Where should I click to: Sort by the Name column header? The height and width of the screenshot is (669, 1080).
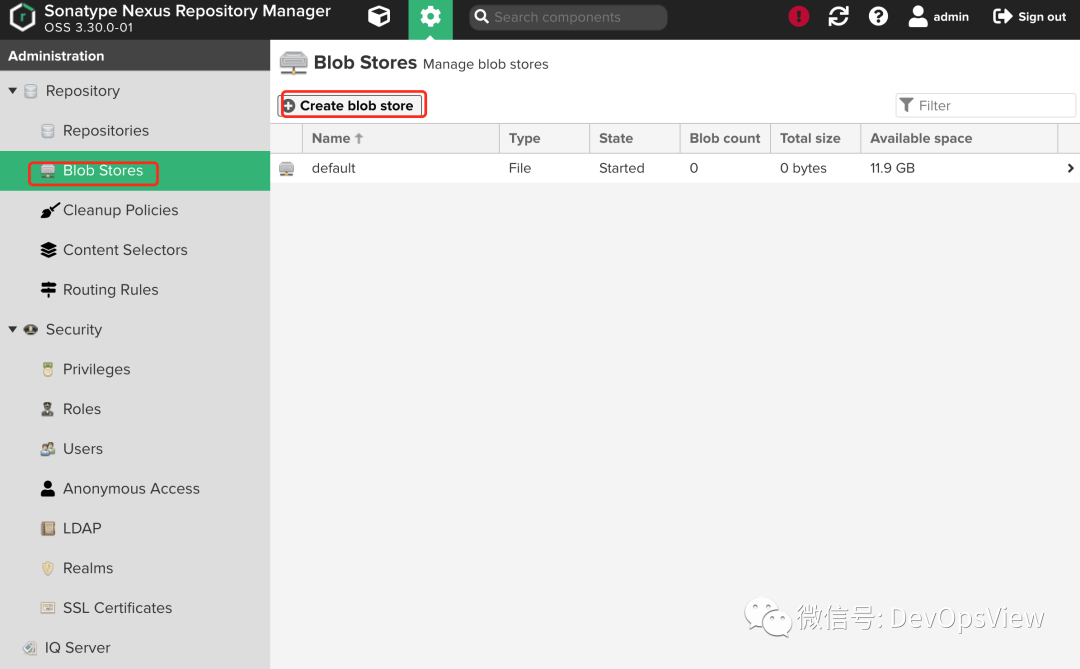(400, 138)
